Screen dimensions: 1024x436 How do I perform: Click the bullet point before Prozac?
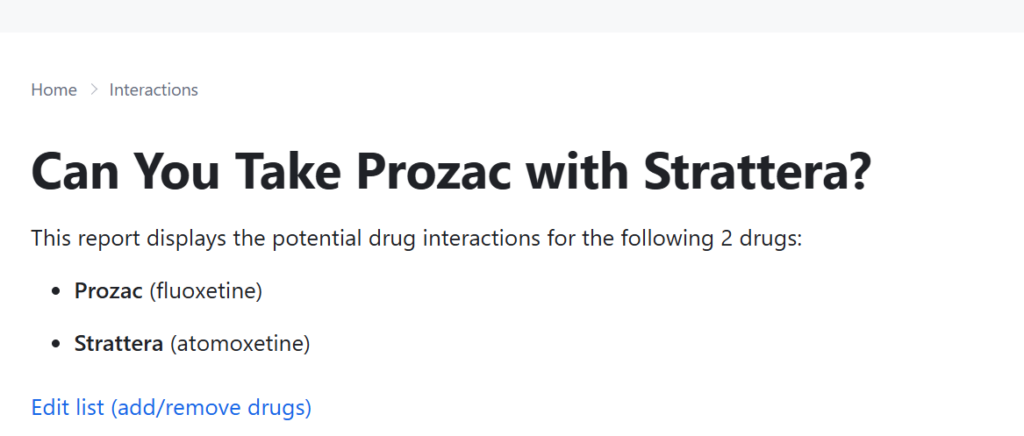[57, 292]
